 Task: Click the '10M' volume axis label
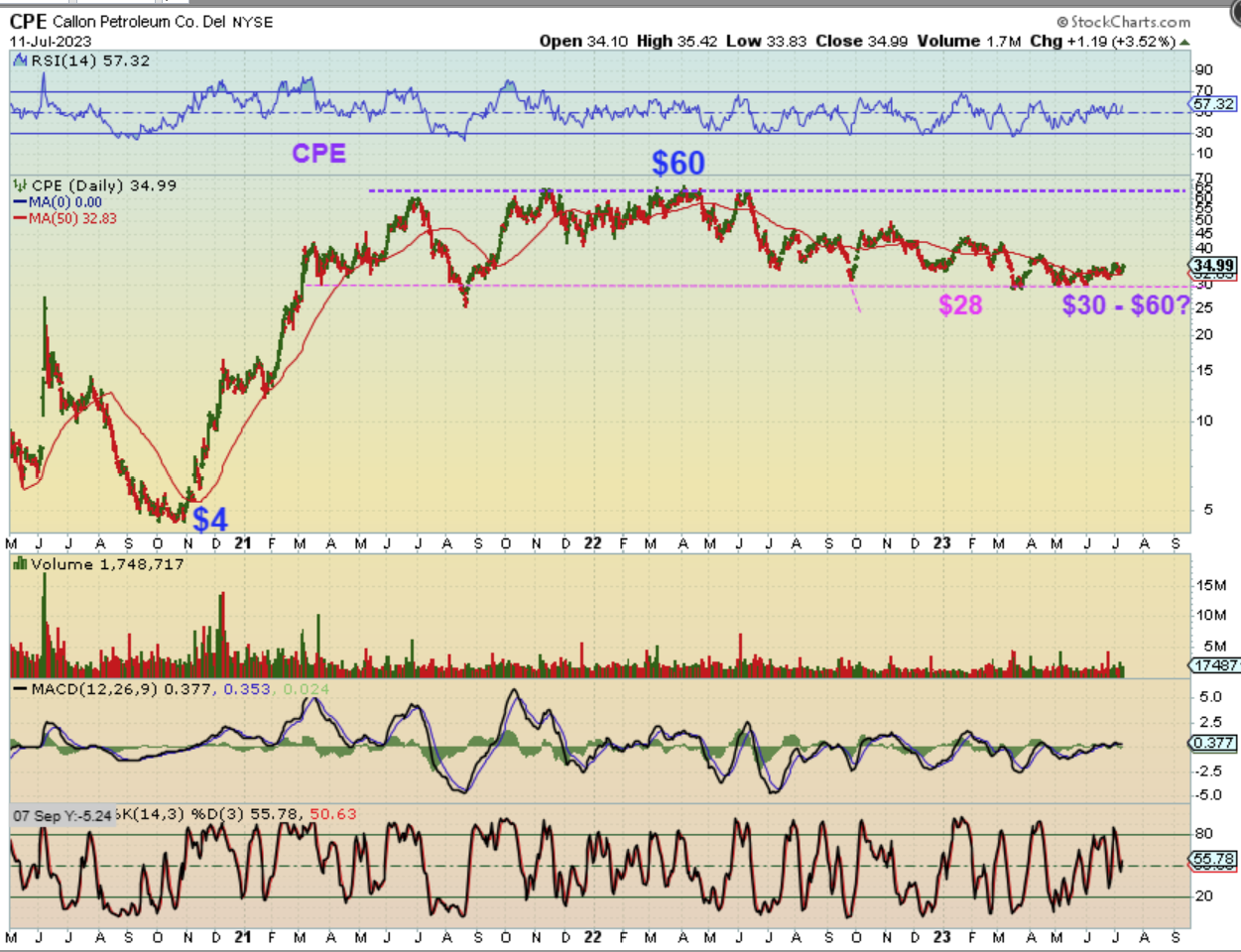click(1211, 615)
